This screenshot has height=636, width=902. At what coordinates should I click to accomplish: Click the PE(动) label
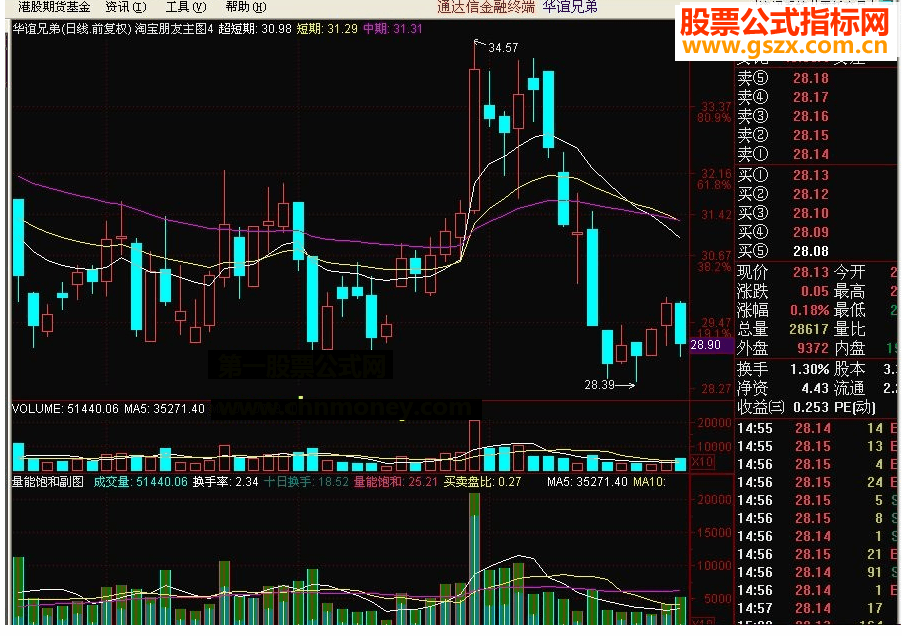click(x=855, y=407)
